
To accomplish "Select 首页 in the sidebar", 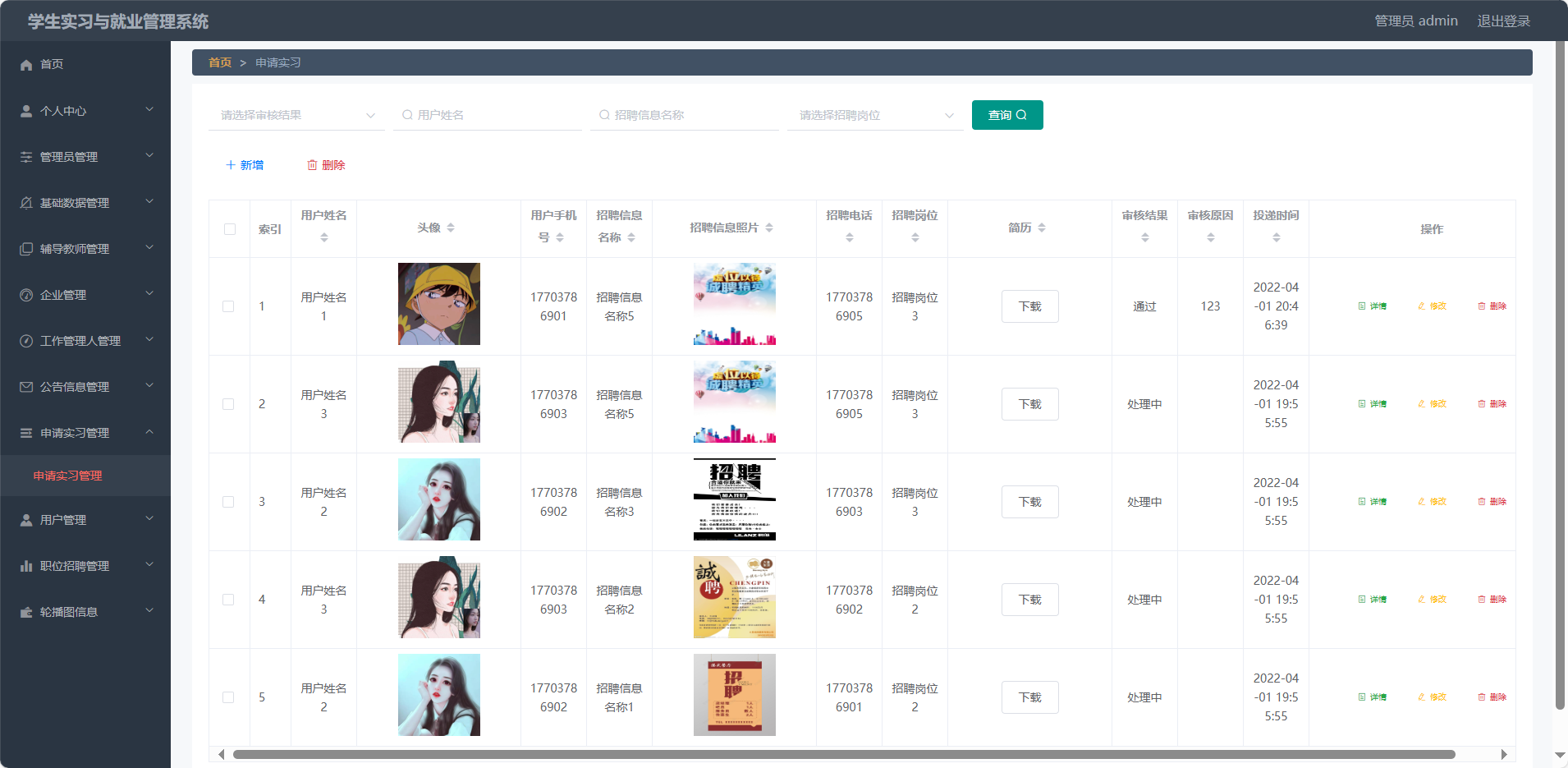I will pos(85,64).
